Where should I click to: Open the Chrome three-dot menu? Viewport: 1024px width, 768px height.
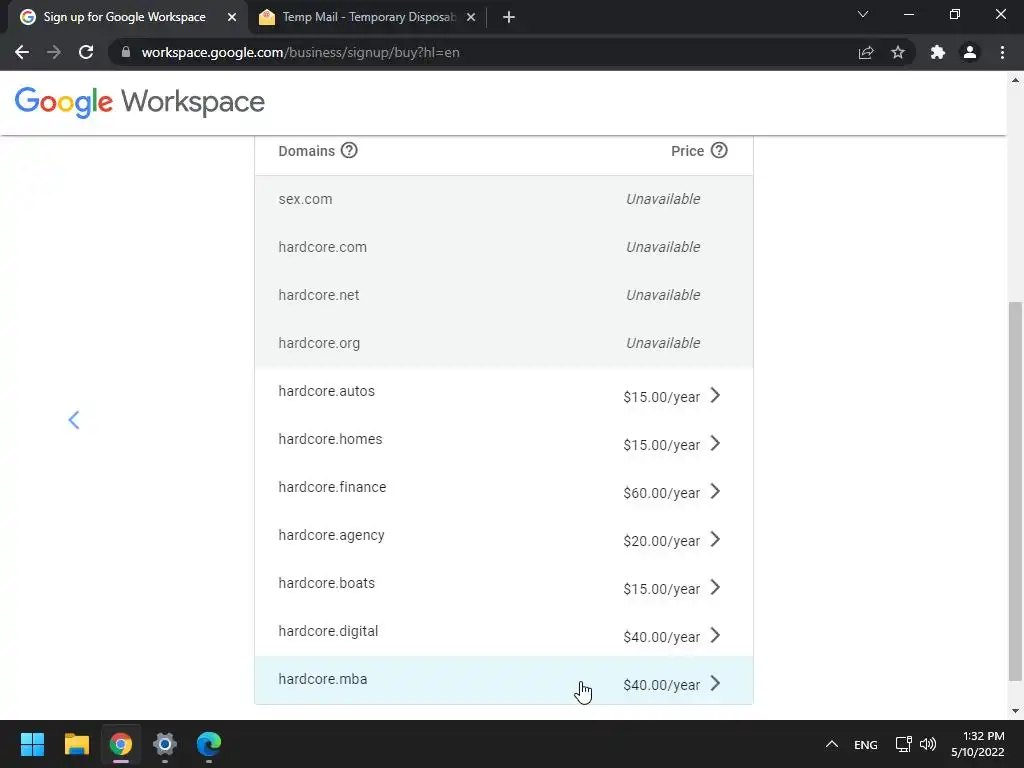click(1002, 52)
